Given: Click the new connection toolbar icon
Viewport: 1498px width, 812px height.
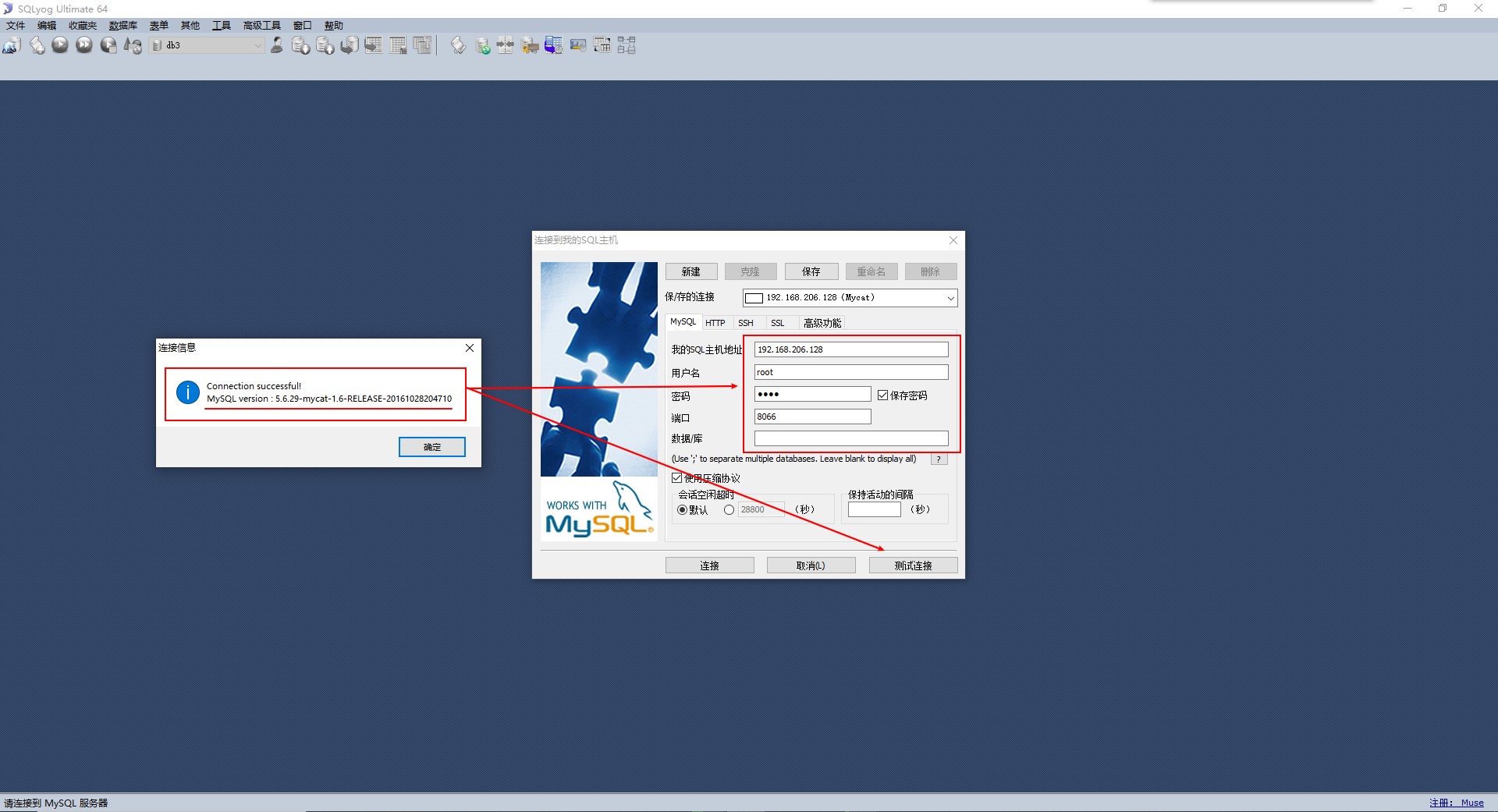Looking at the screenshot, I should click(12, 45).
